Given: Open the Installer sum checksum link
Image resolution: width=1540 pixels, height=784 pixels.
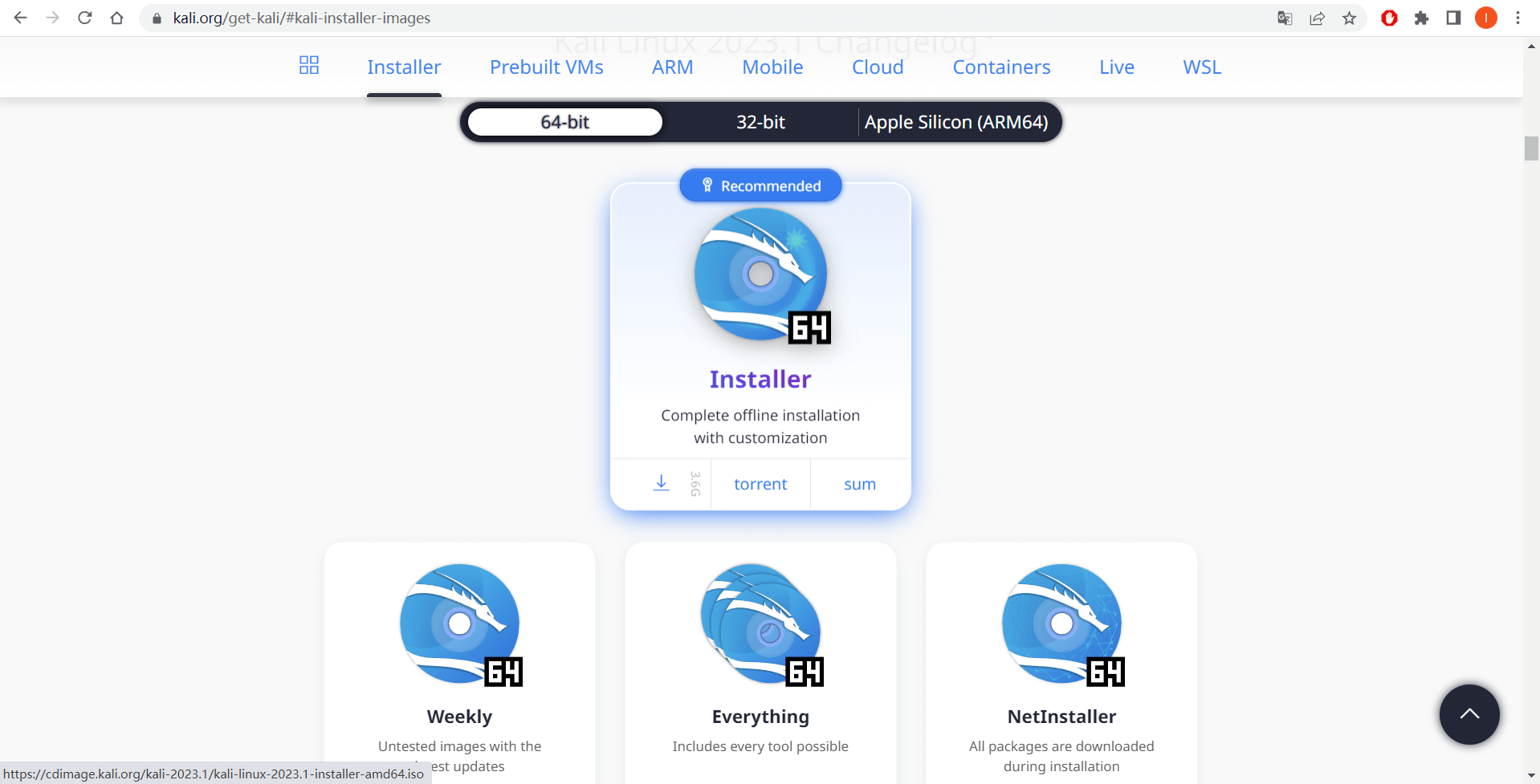Looking at the screenshot, I should click(x=860, y=484).
